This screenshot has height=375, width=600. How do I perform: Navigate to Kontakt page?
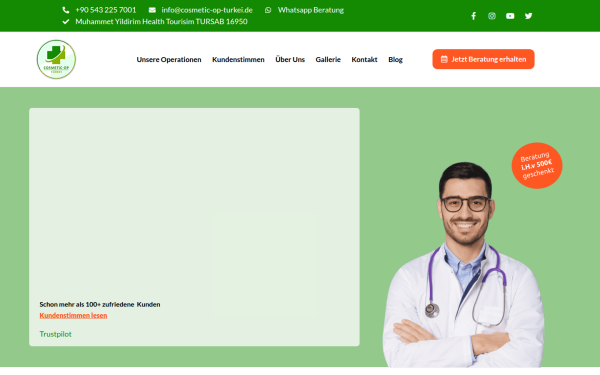coord(364,59)
